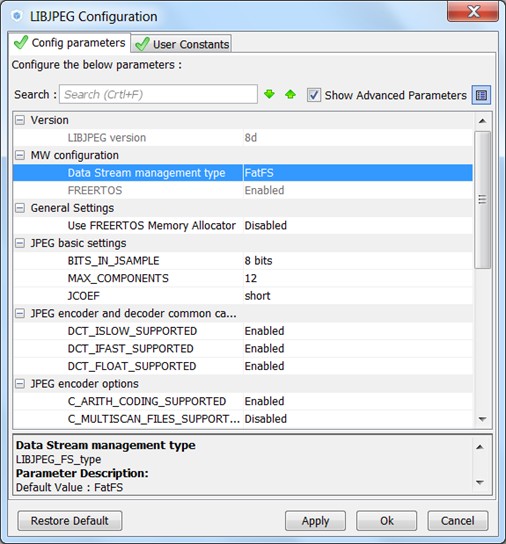Image resolution: width=506 pixels, height=544 pixels.
Task: Collapse the Version section
Action: pos(20,120)
